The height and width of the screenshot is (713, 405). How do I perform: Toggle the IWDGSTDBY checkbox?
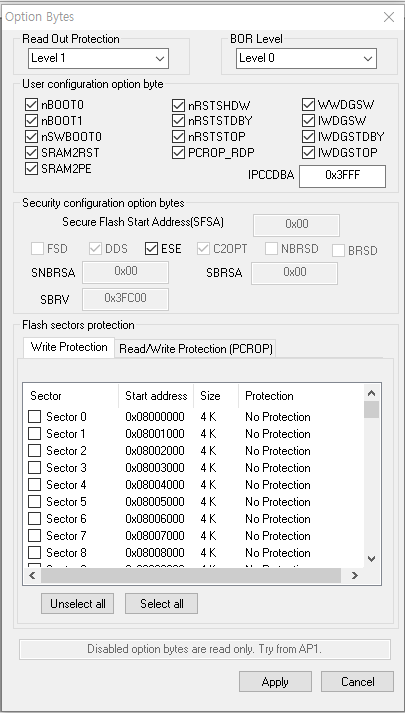tap(308, 136)
